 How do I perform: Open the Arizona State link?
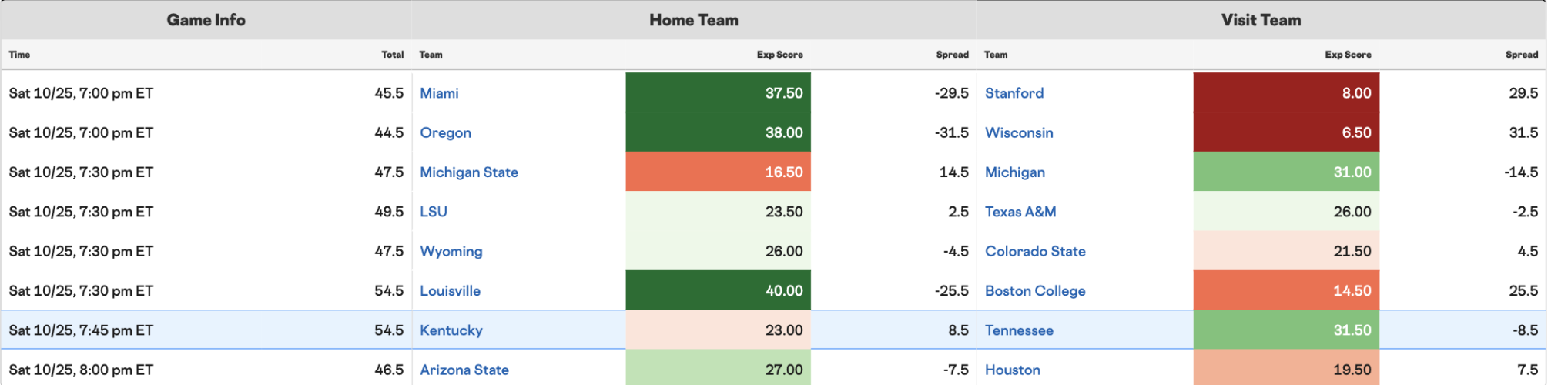464,370
